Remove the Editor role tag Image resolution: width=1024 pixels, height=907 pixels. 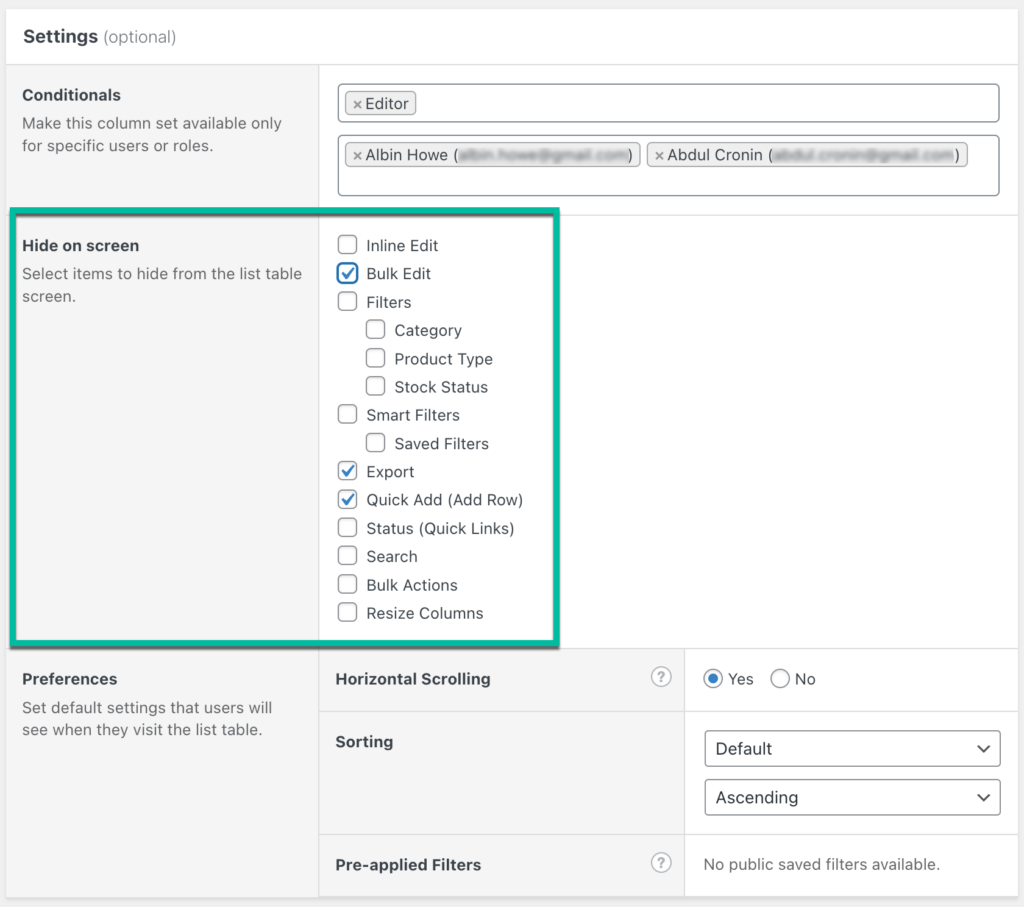click(360, 103)
